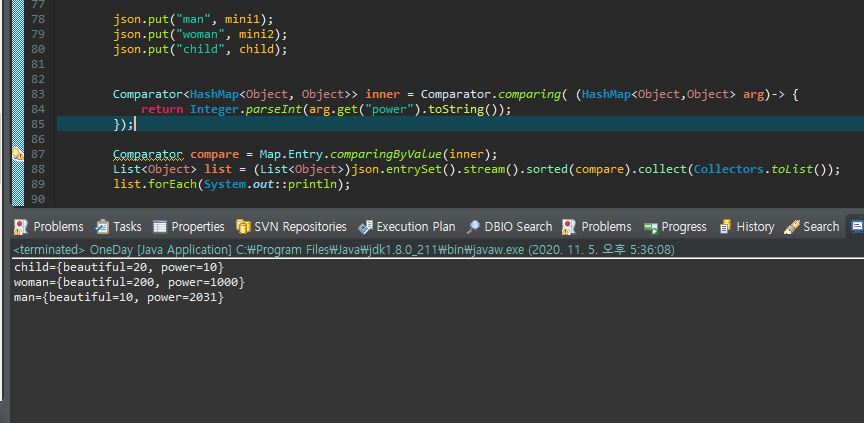
Task: Click the warning marker beside line 87
Action: point(18,154)
